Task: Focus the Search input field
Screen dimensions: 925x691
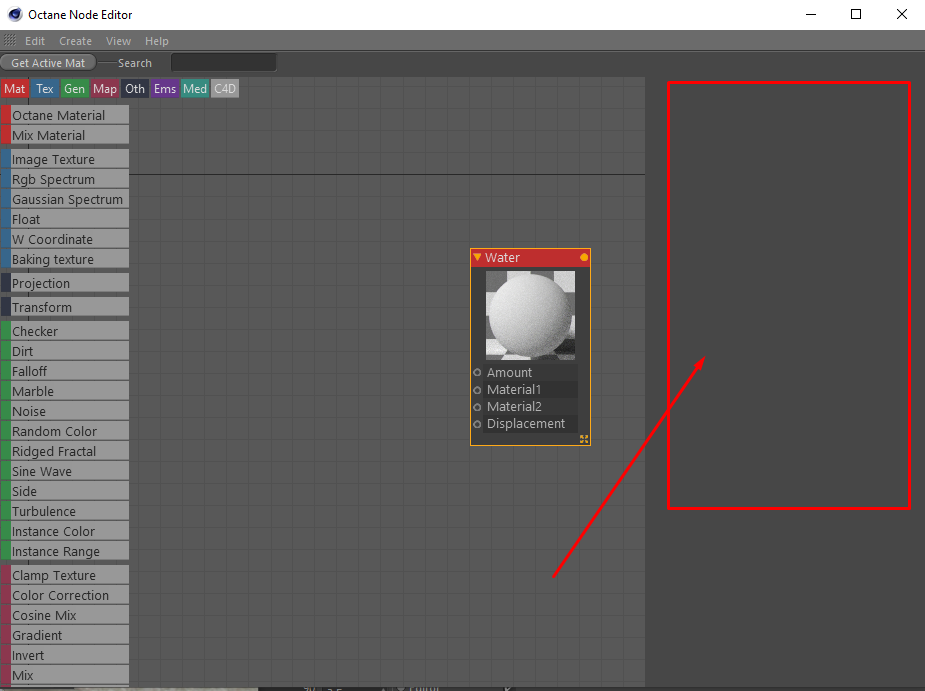Action: [224, 63]
